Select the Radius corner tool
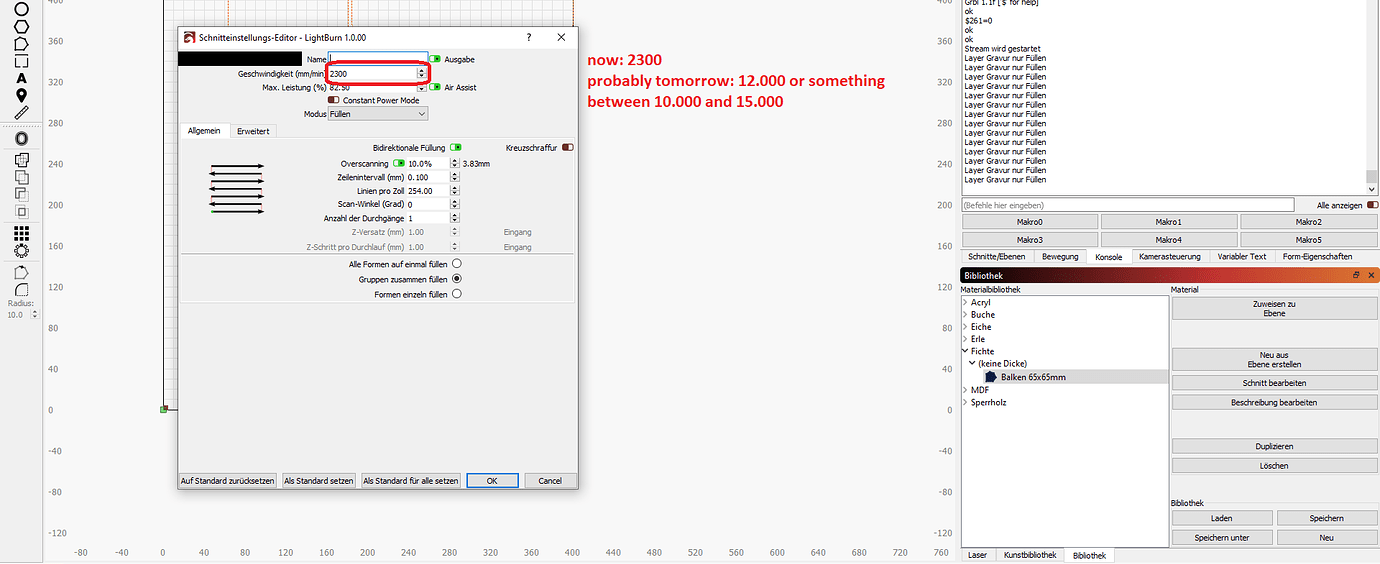1380x564 pixels. pos(21,290)
